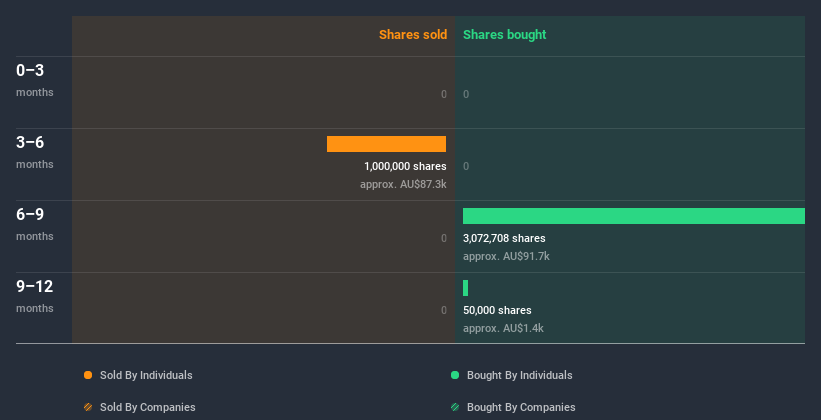
Task: Click the 3–6 months row label
Action: coord(30,142)
